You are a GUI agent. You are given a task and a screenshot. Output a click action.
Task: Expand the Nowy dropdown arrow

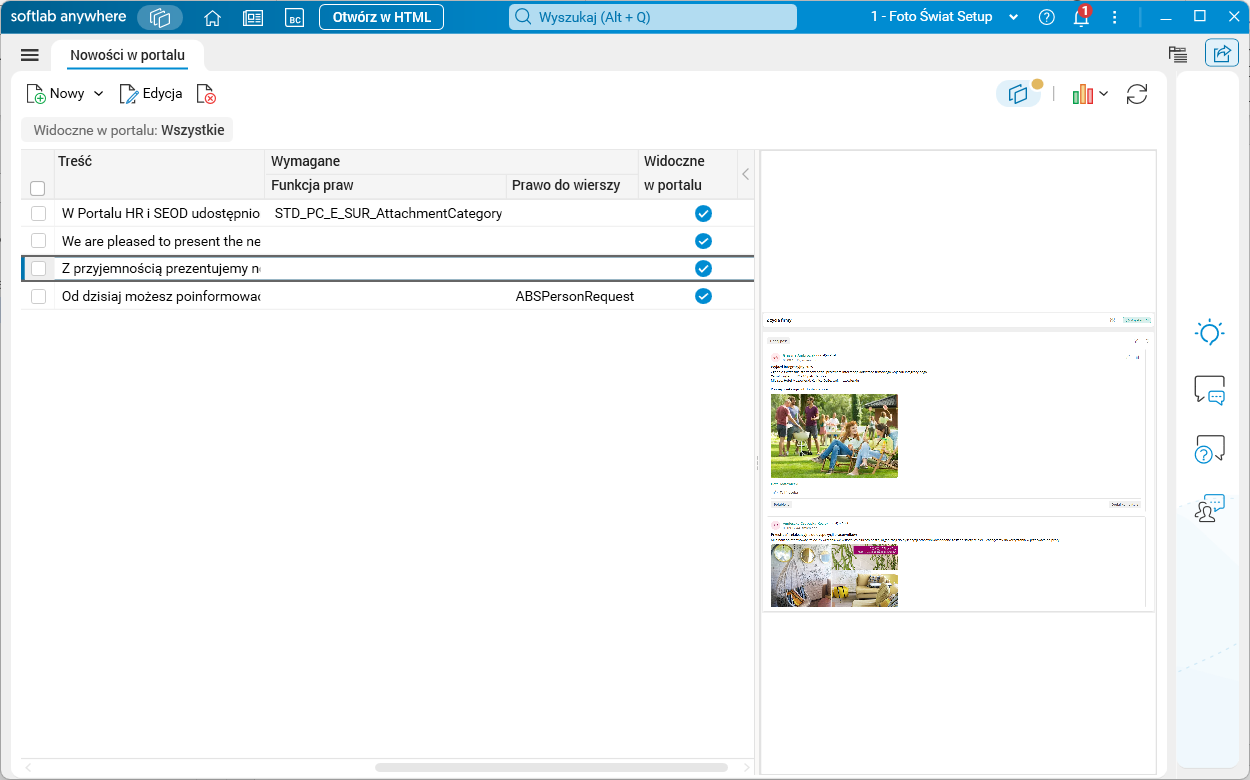pos(98,94)
